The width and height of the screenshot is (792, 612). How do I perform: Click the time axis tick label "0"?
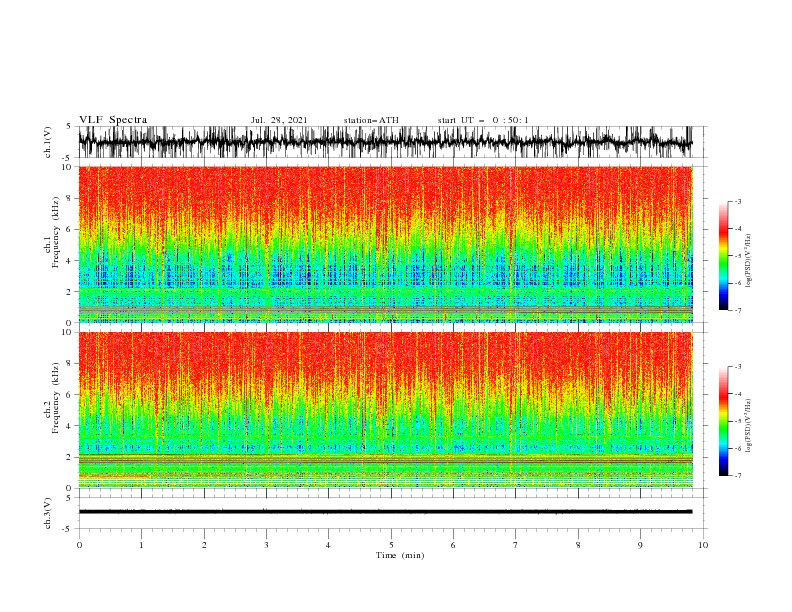tap(79, 545)
